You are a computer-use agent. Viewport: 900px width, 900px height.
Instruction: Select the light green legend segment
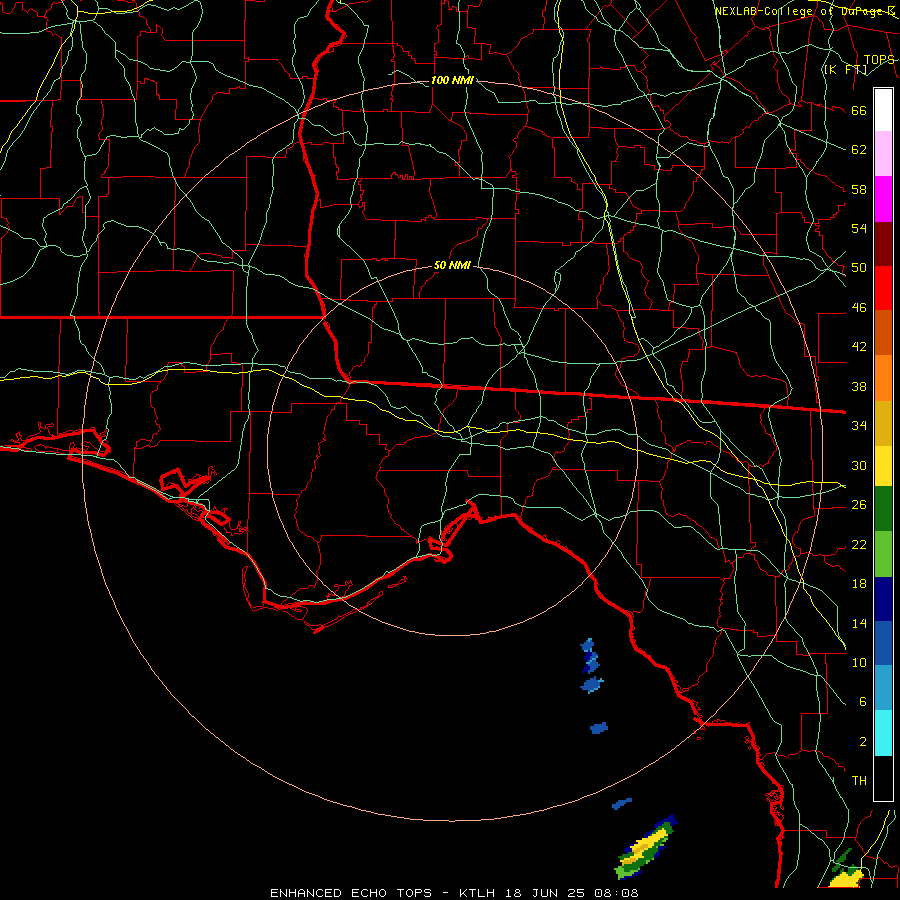coord(883,554)
